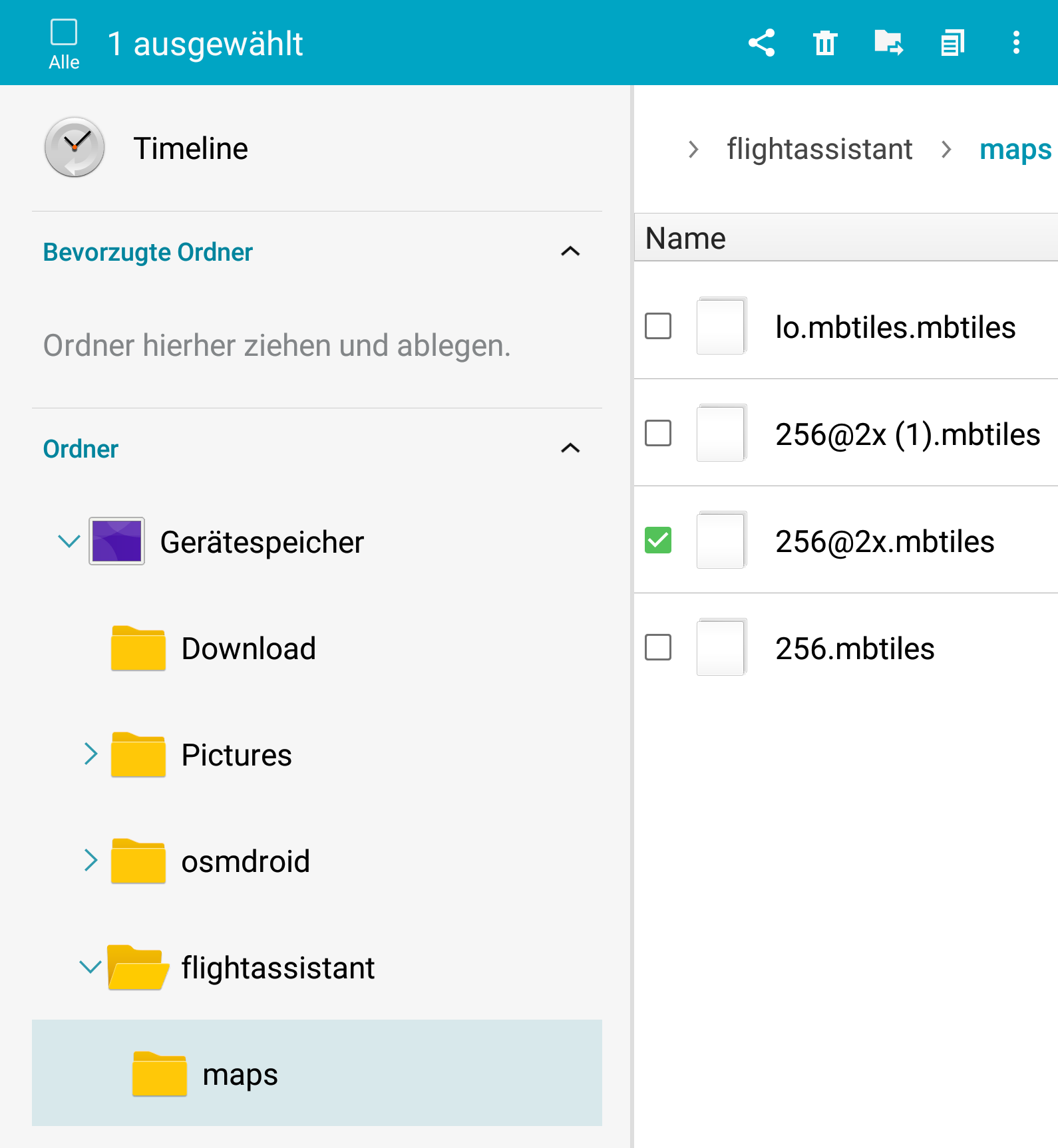
Task: Collapse the Bevorzugte Ordner section
Action: (570, 251)
